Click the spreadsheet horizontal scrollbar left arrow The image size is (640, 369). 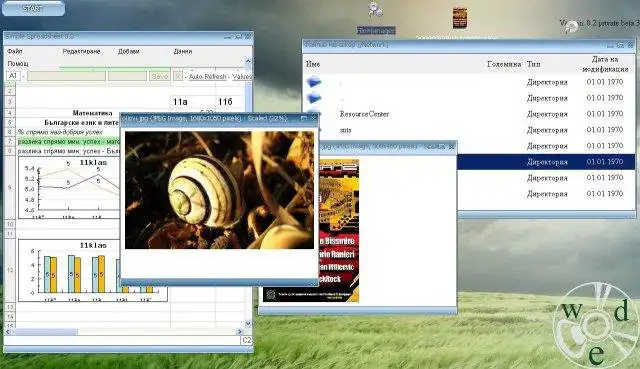click(x=7, y=332)
